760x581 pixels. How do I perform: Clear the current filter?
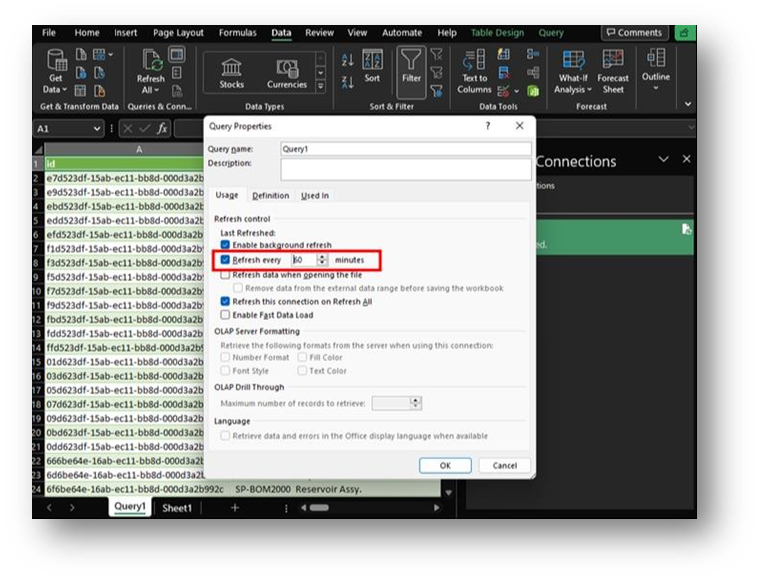[437, 54]
